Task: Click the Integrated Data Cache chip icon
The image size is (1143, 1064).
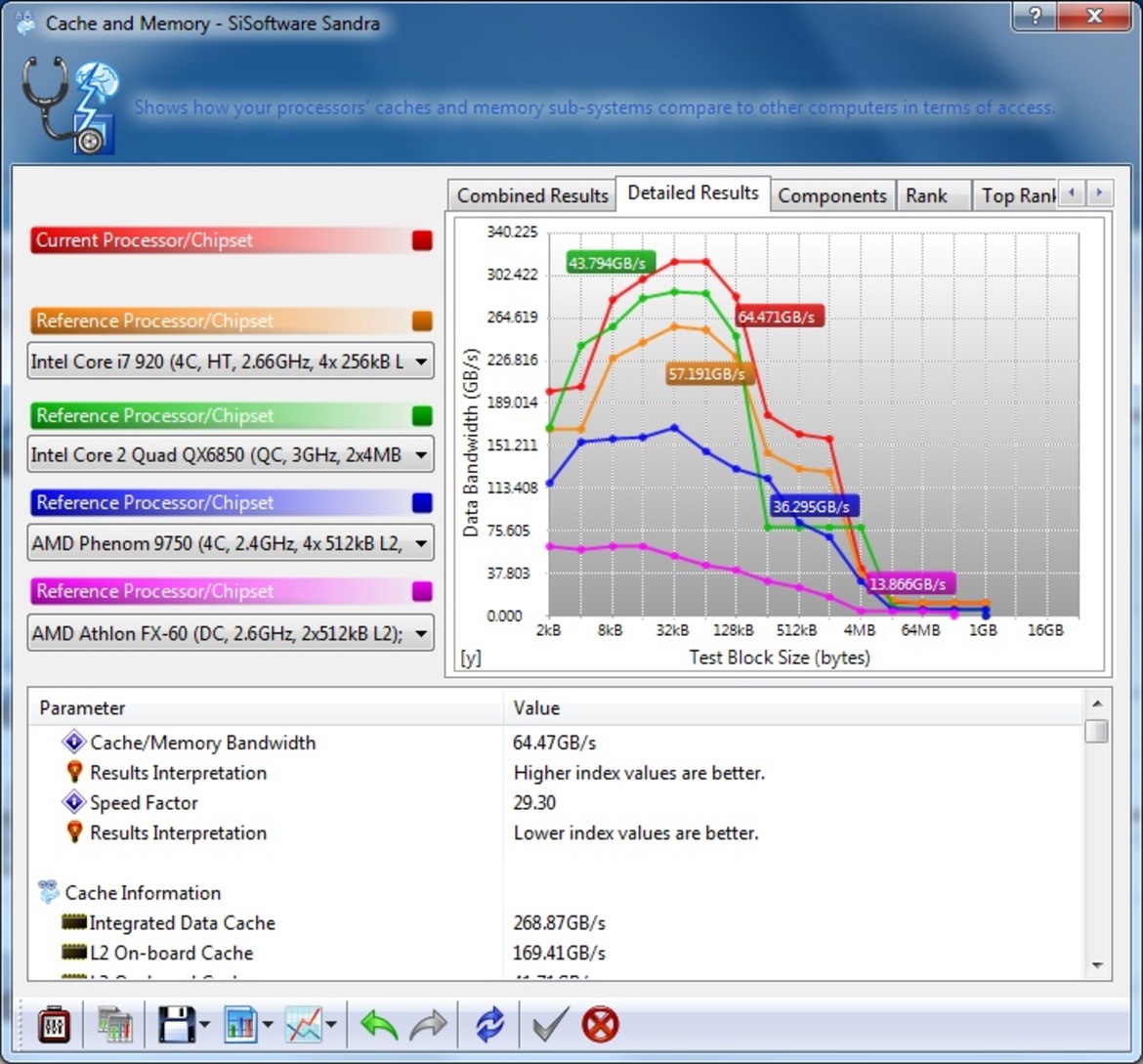Action: click(73, 922)
